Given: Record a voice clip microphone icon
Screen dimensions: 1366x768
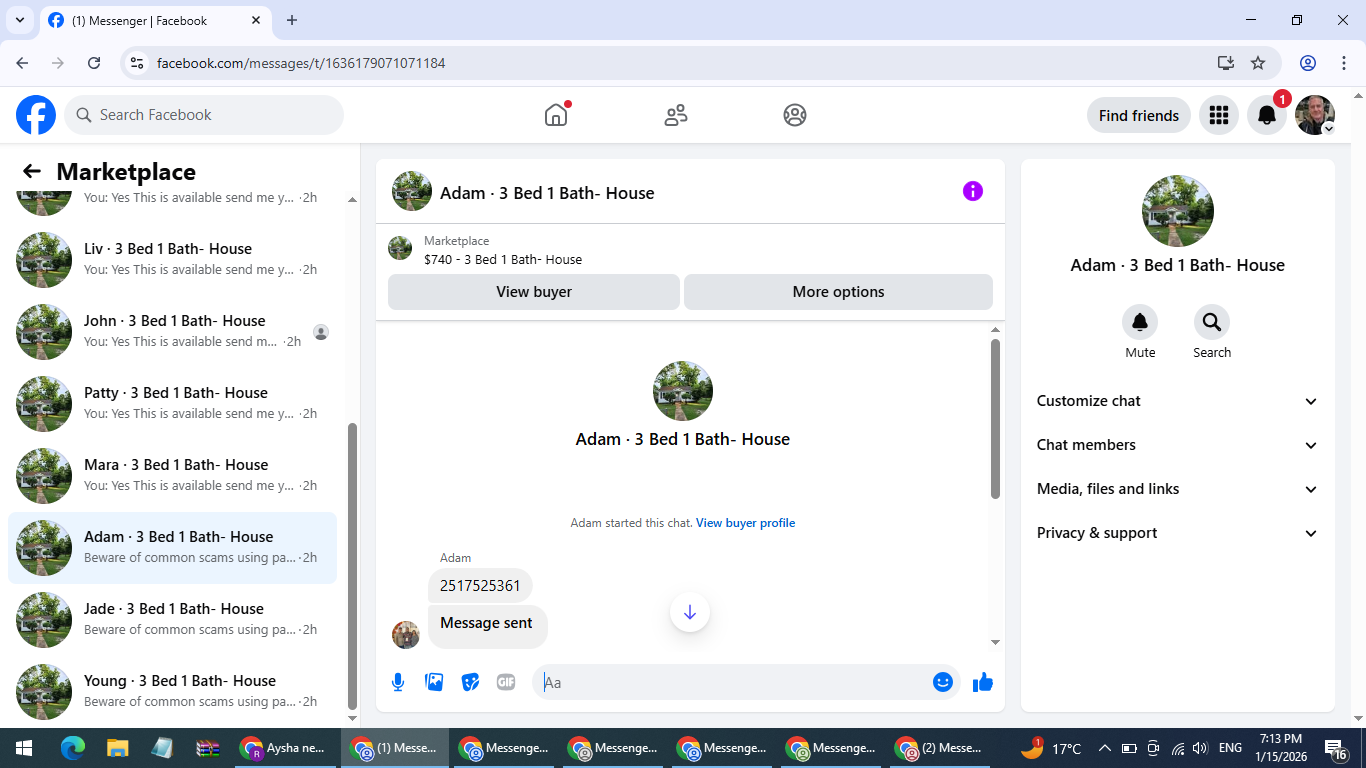Looking at the screenshot, I should tap(398, 682).
